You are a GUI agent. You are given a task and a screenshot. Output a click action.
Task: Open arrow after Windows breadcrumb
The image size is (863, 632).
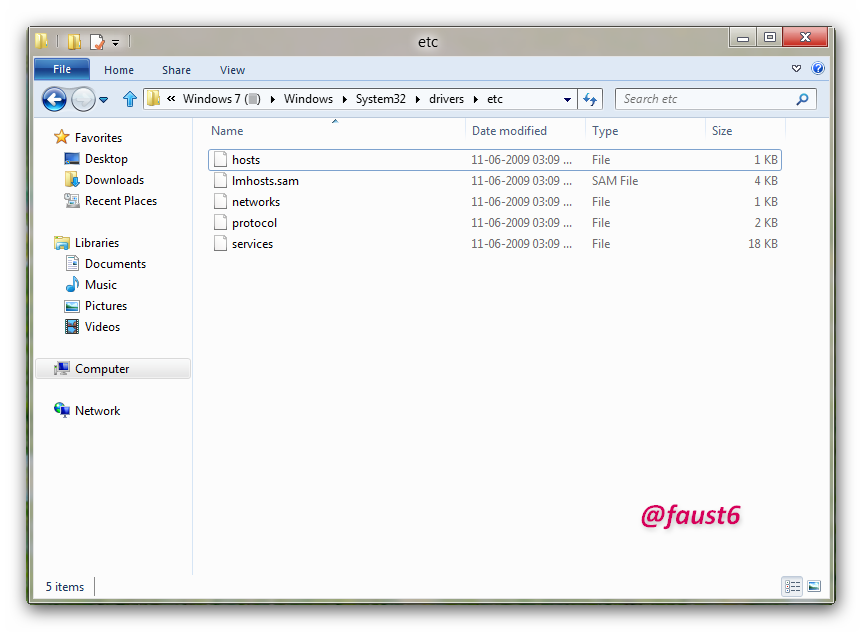[345, 100]
